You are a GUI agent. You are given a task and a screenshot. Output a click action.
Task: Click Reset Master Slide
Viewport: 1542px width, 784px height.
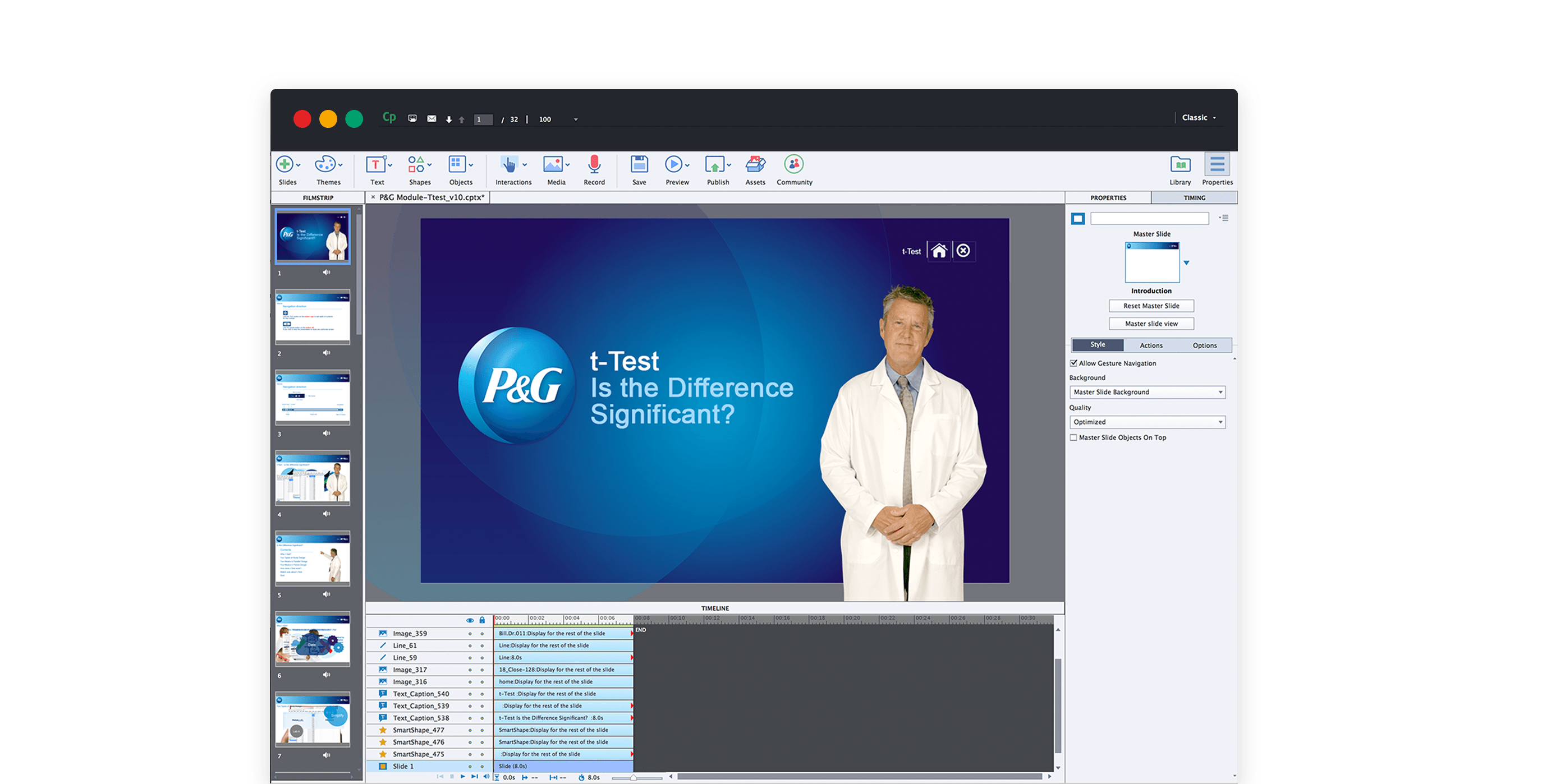(1150, 306)
